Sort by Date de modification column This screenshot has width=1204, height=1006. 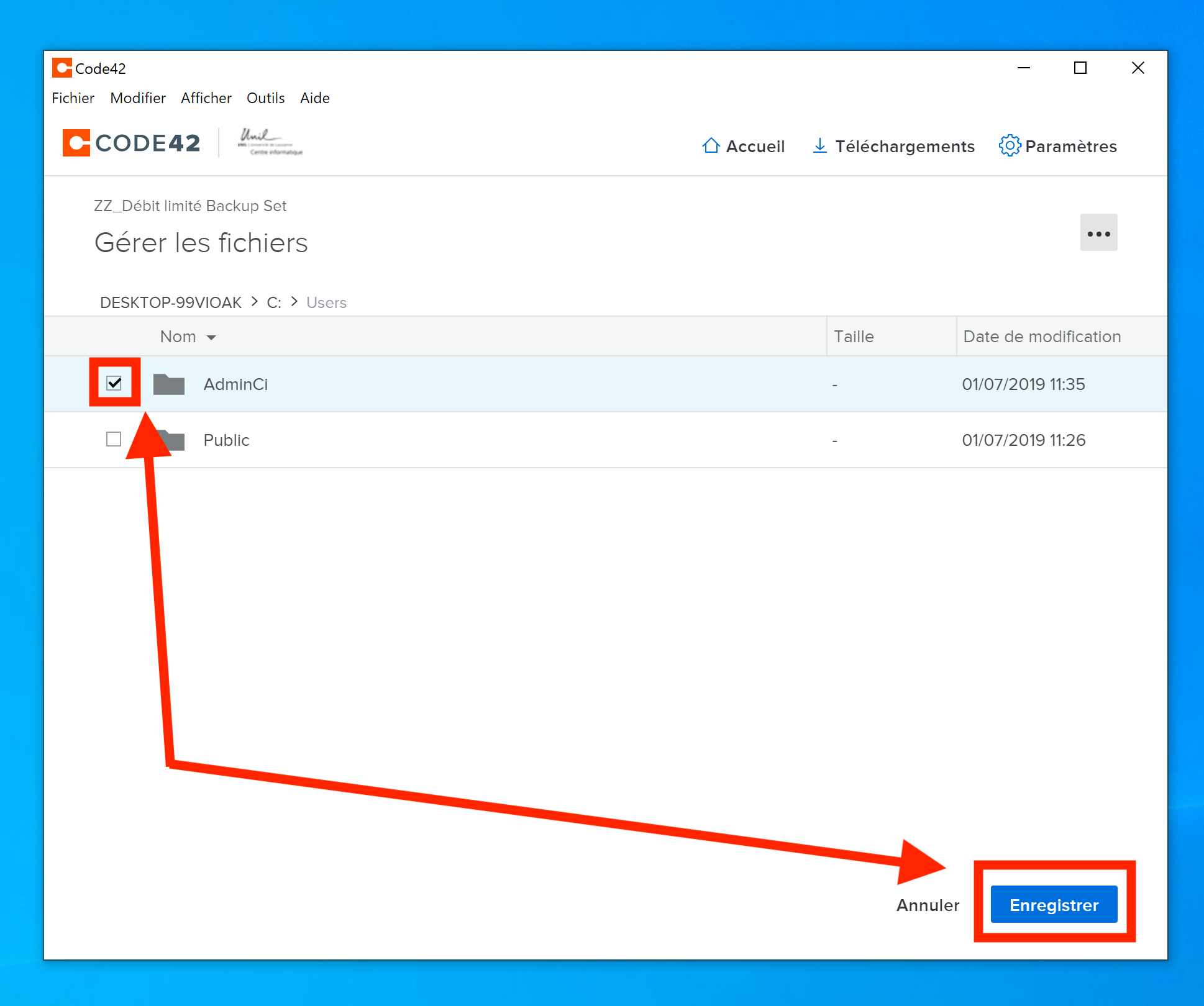click(x=1041, y=337)
